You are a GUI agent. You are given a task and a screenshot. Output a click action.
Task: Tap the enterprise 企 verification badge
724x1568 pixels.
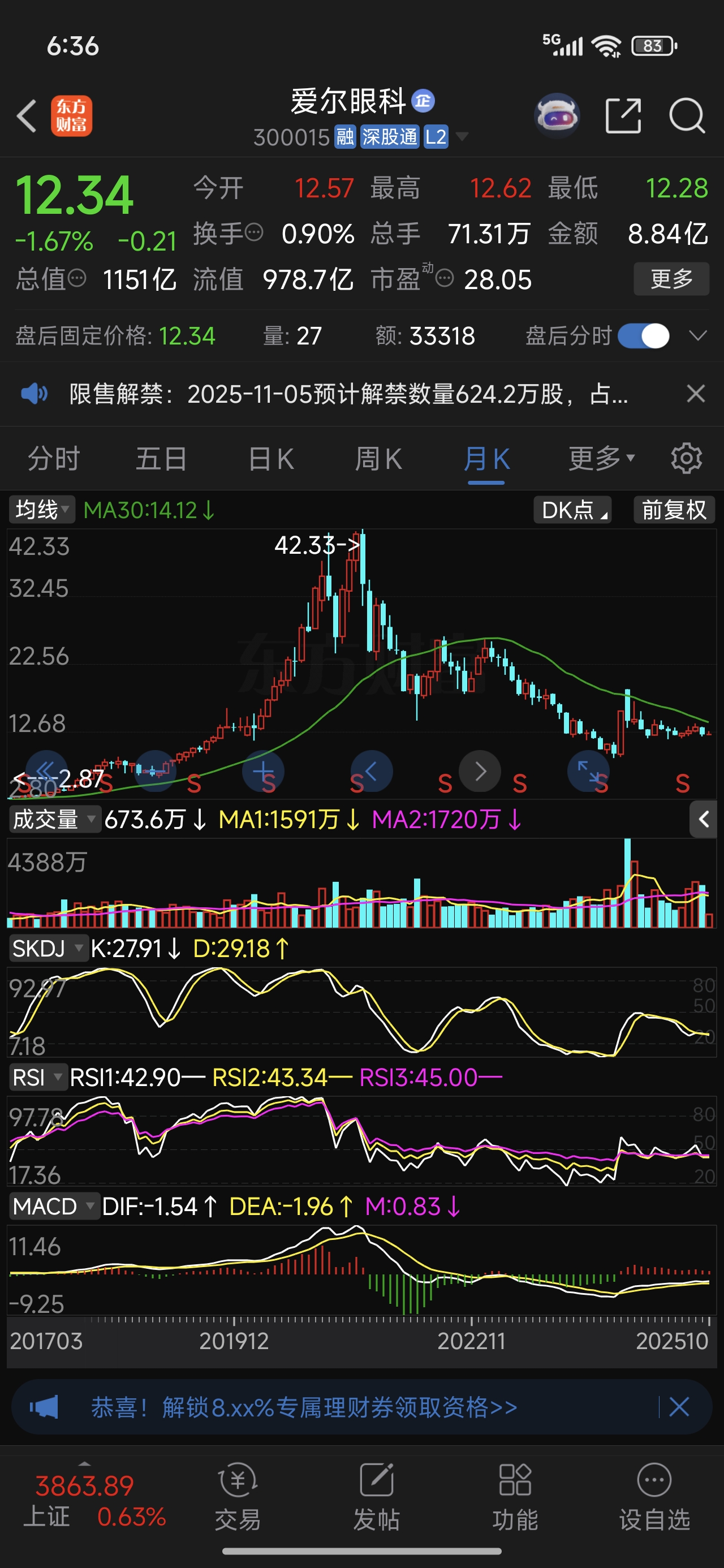423,101
